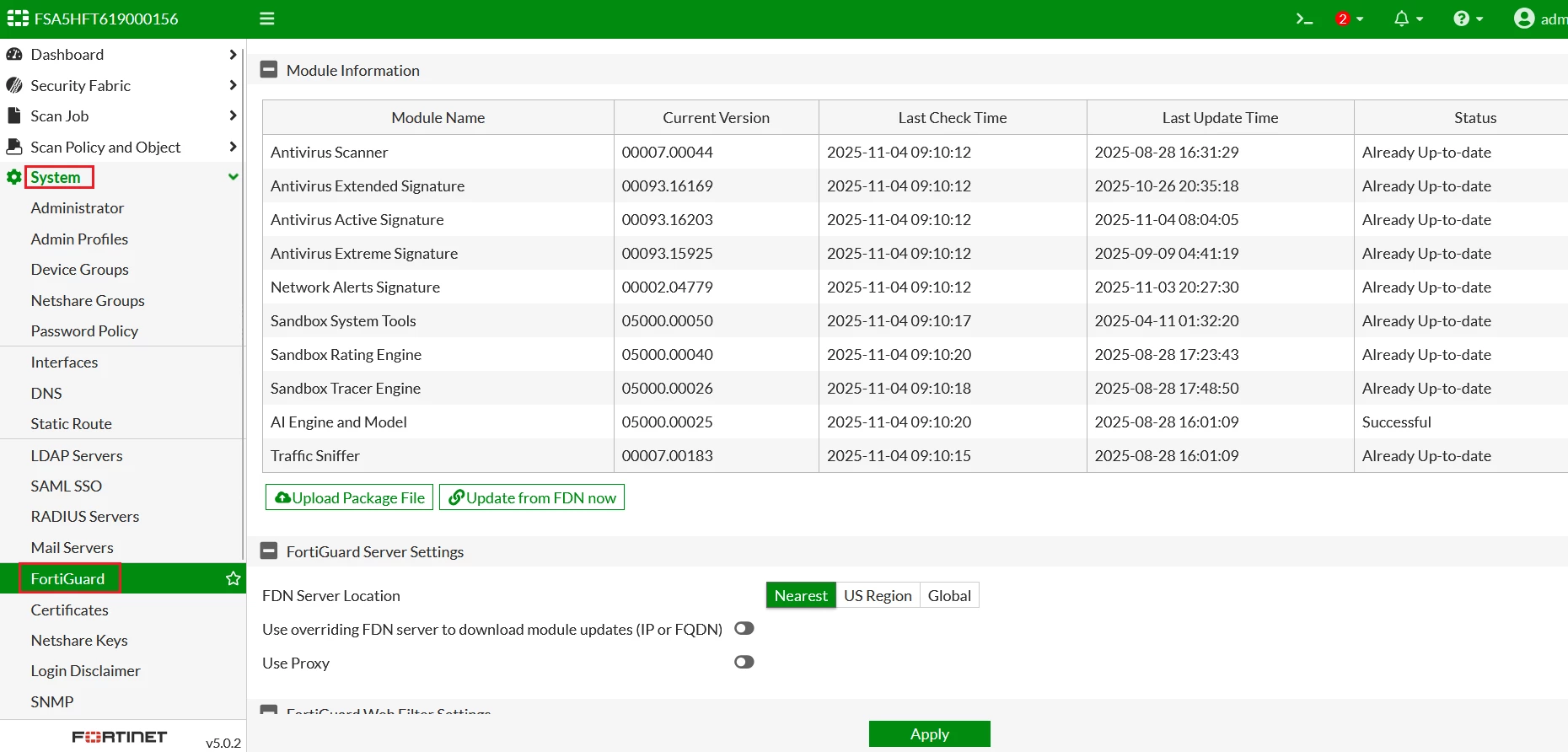Expand Scan Policy and Object chevron

[x=233, y=147]
